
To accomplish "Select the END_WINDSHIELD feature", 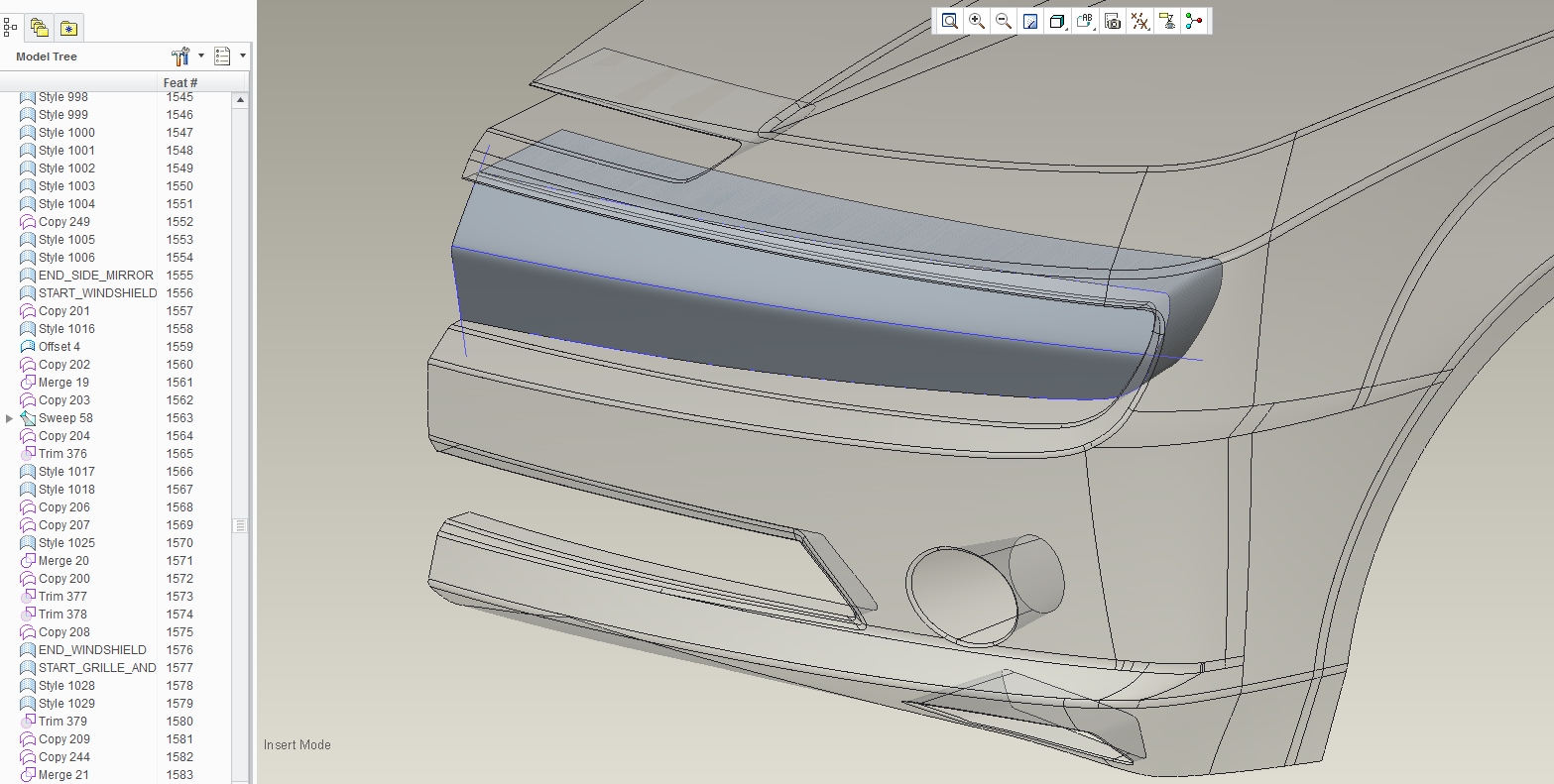I will [92, 650].
